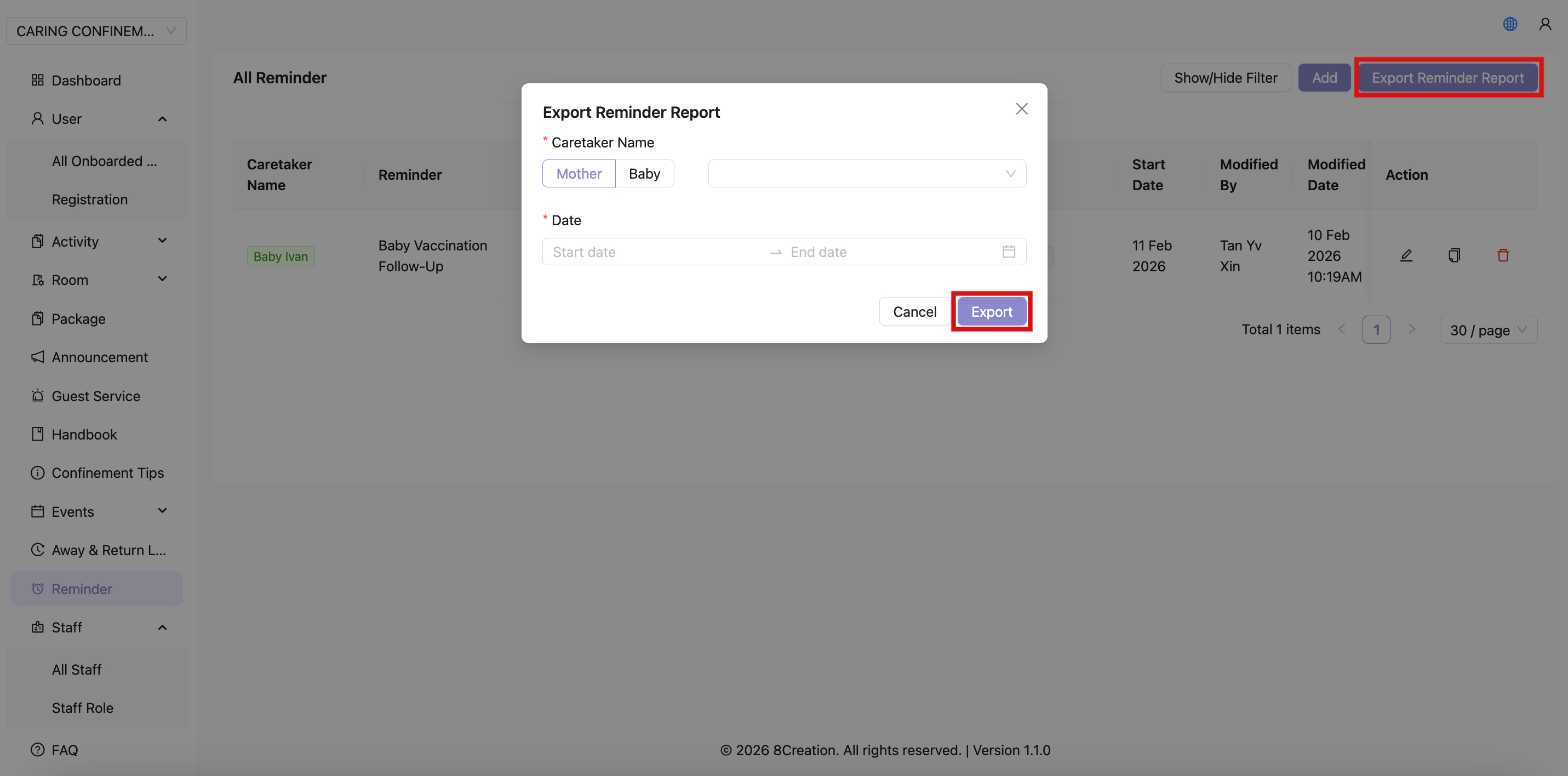Open the Guest Service section
The width and height of the screenshot is (1568, 776).
click(96, 395)
